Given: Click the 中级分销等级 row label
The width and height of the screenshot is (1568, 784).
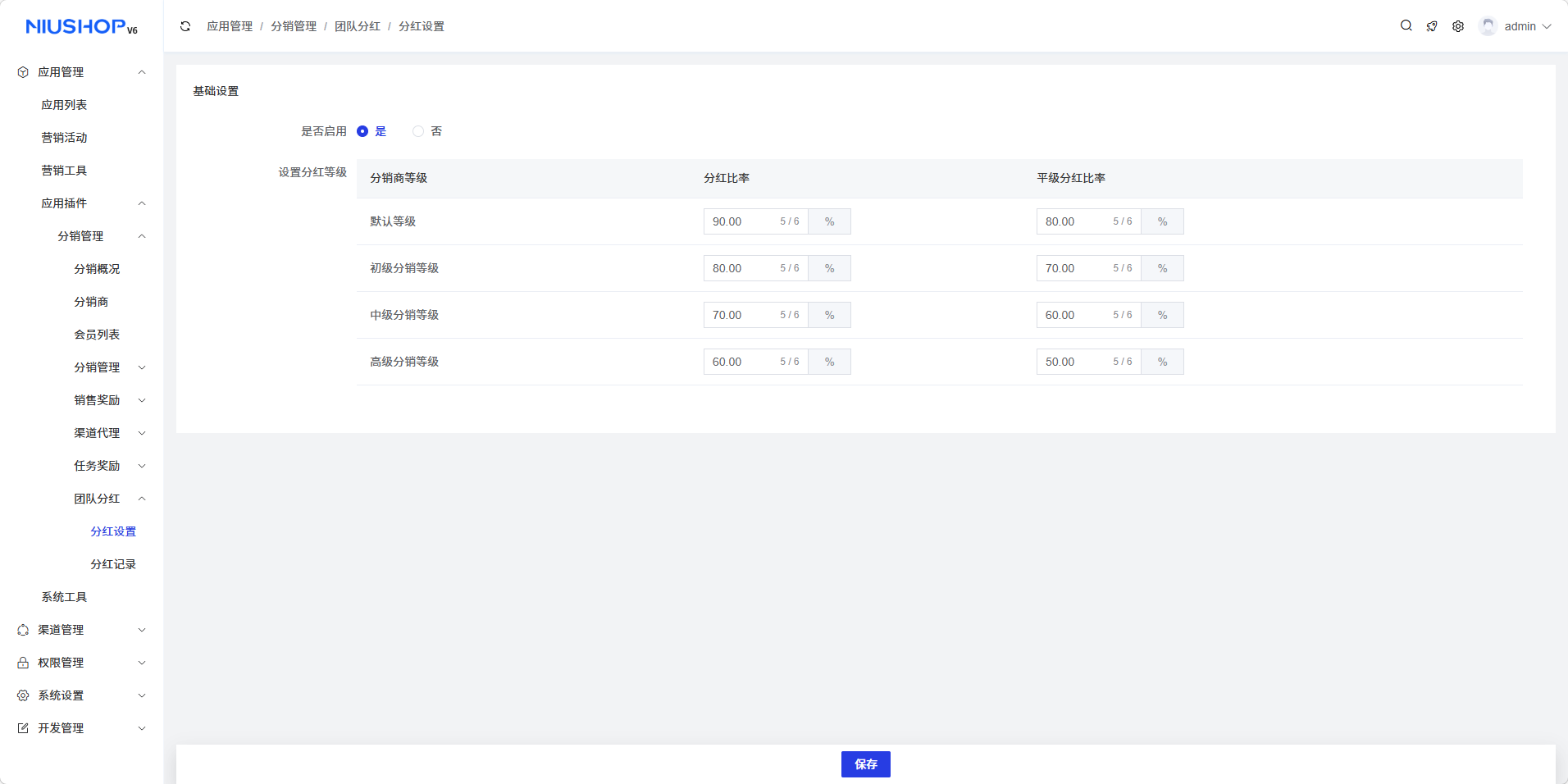Looking at the screenshot, I should [x=404, y=315].
